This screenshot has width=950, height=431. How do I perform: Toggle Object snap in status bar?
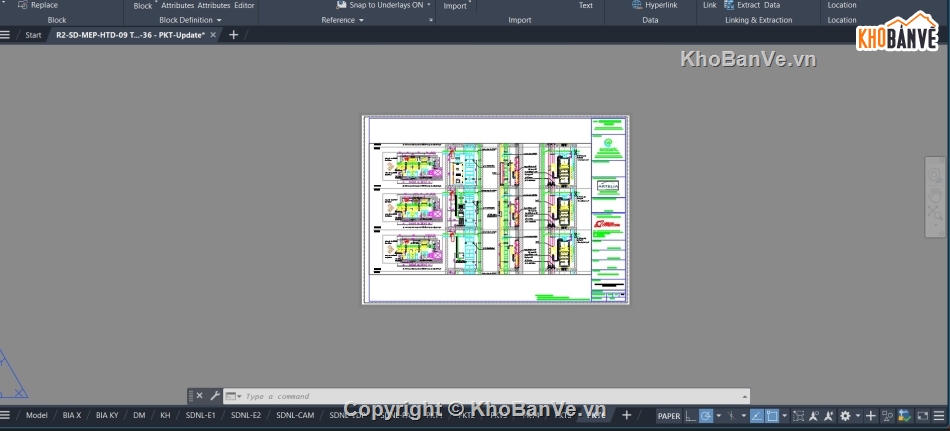pos(772,416)
